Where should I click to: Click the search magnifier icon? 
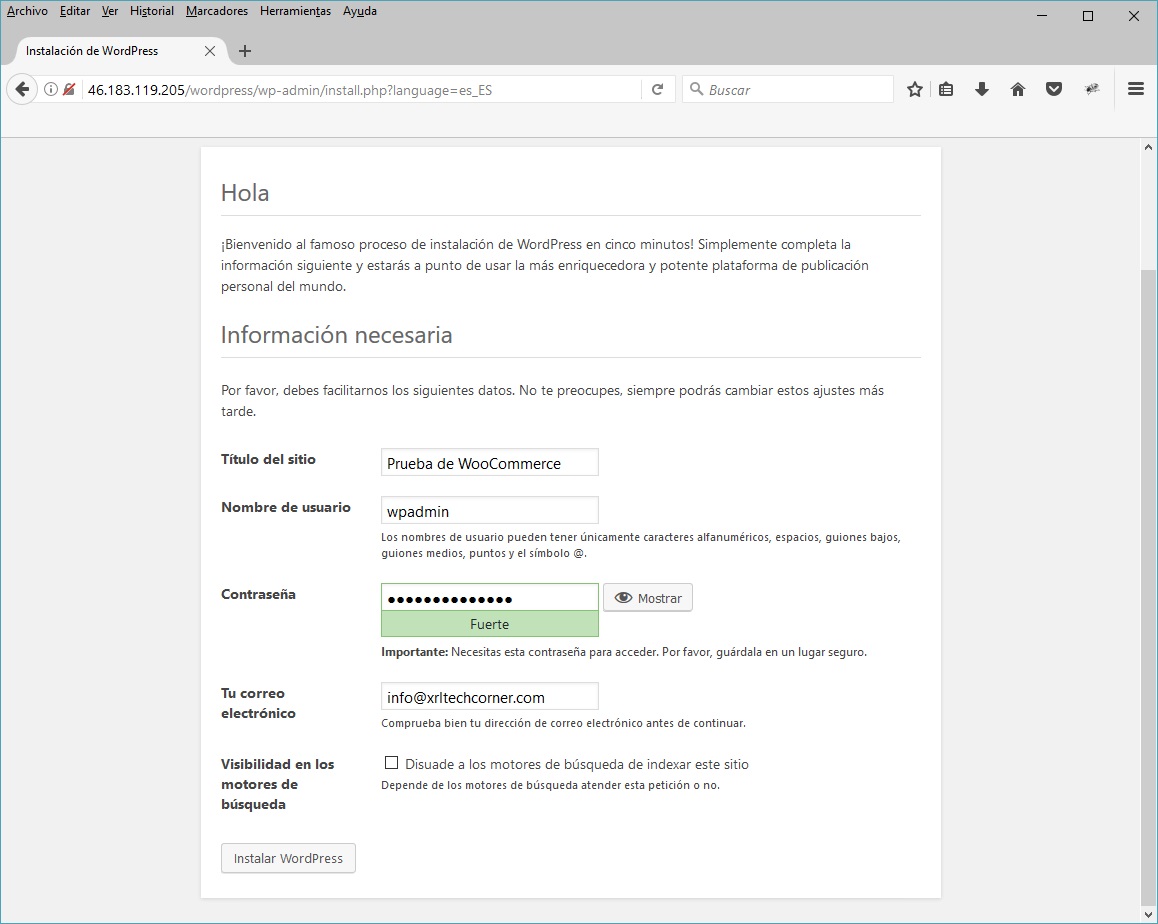696,89
